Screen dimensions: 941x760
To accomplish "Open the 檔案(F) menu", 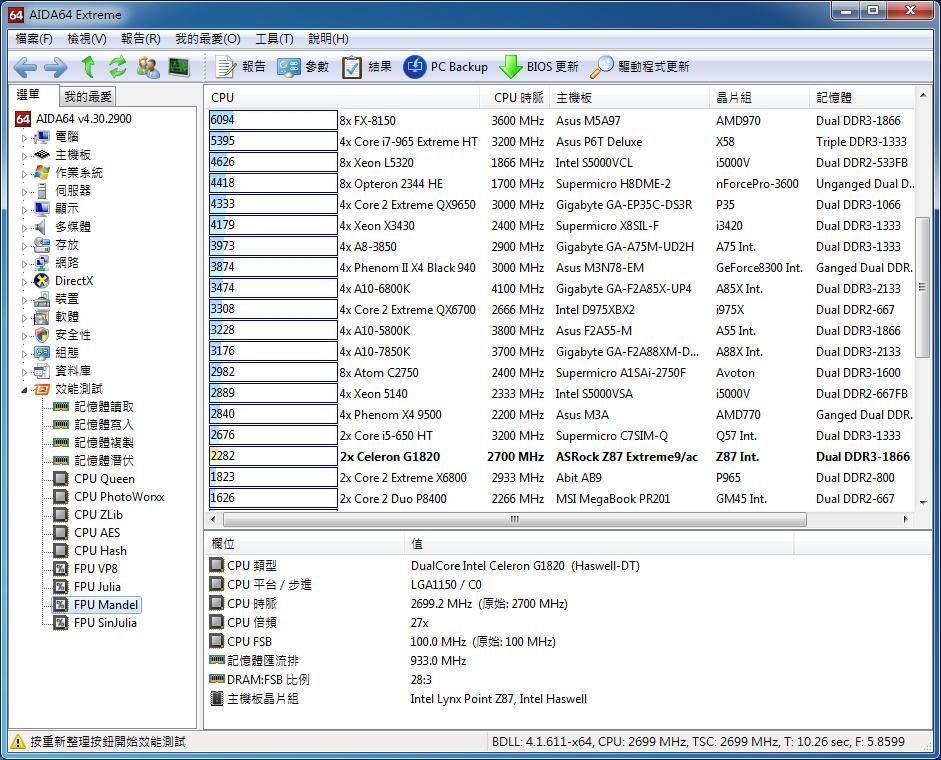I will point(34,39).
